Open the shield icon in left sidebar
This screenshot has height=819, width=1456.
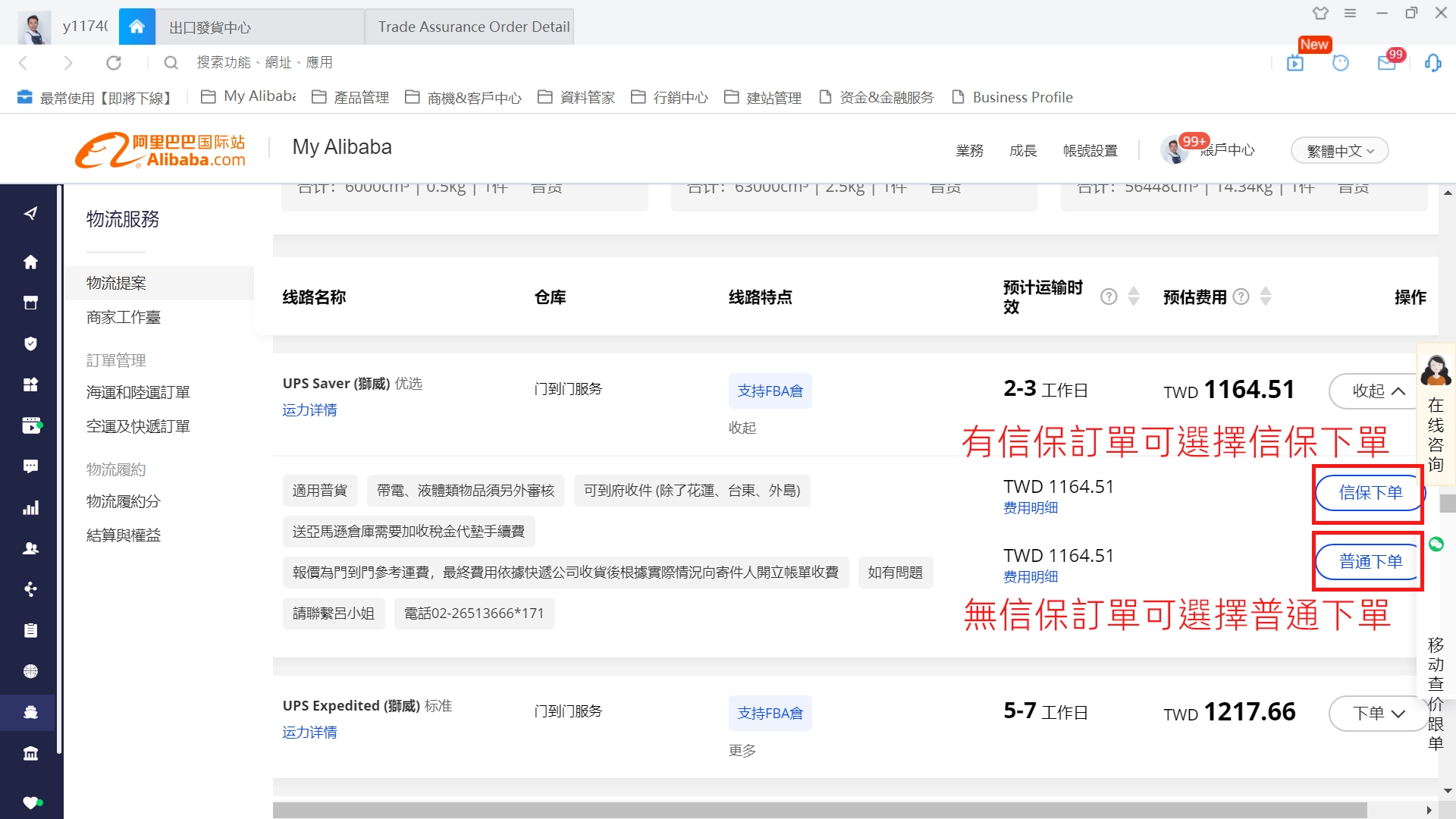click(x=30, y=344)
